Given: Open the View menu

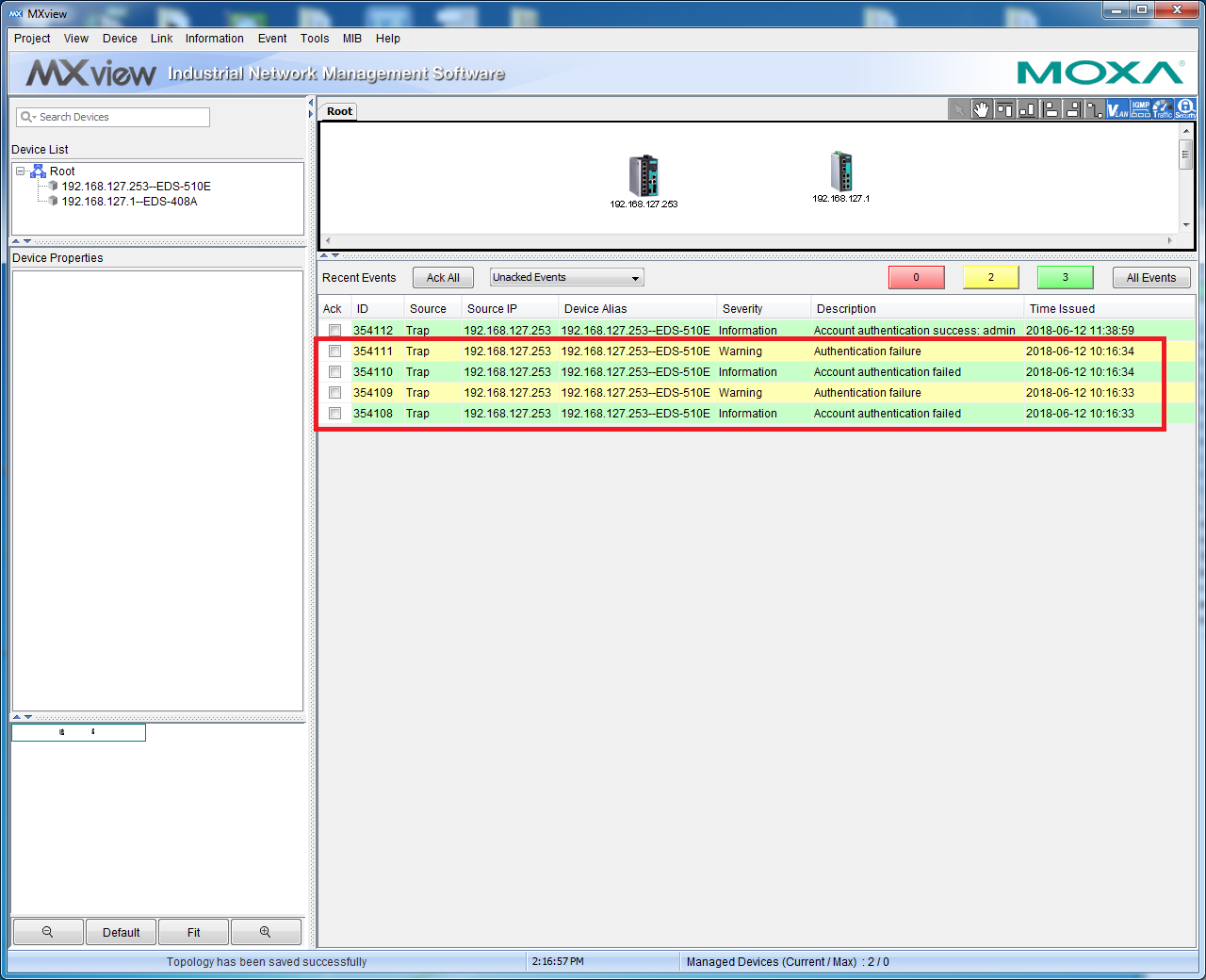Looking at the screenshot, I should click(x=76, y=39).
